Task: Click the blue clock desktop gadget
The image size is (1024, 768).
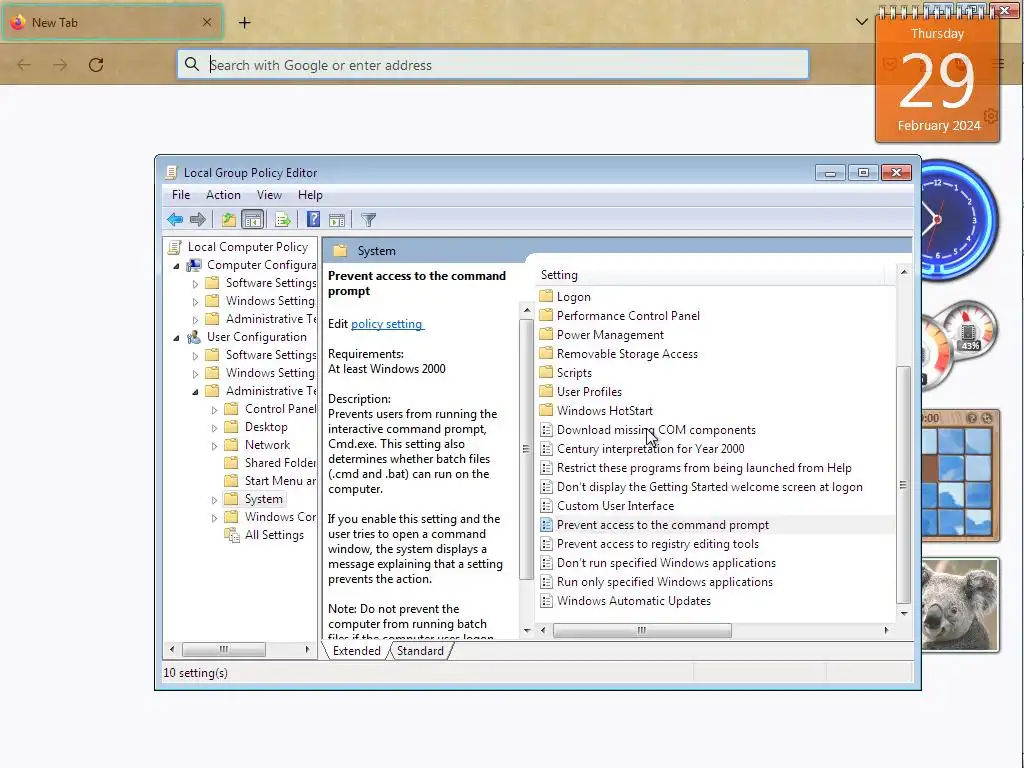Action: (x=959, y=221)
